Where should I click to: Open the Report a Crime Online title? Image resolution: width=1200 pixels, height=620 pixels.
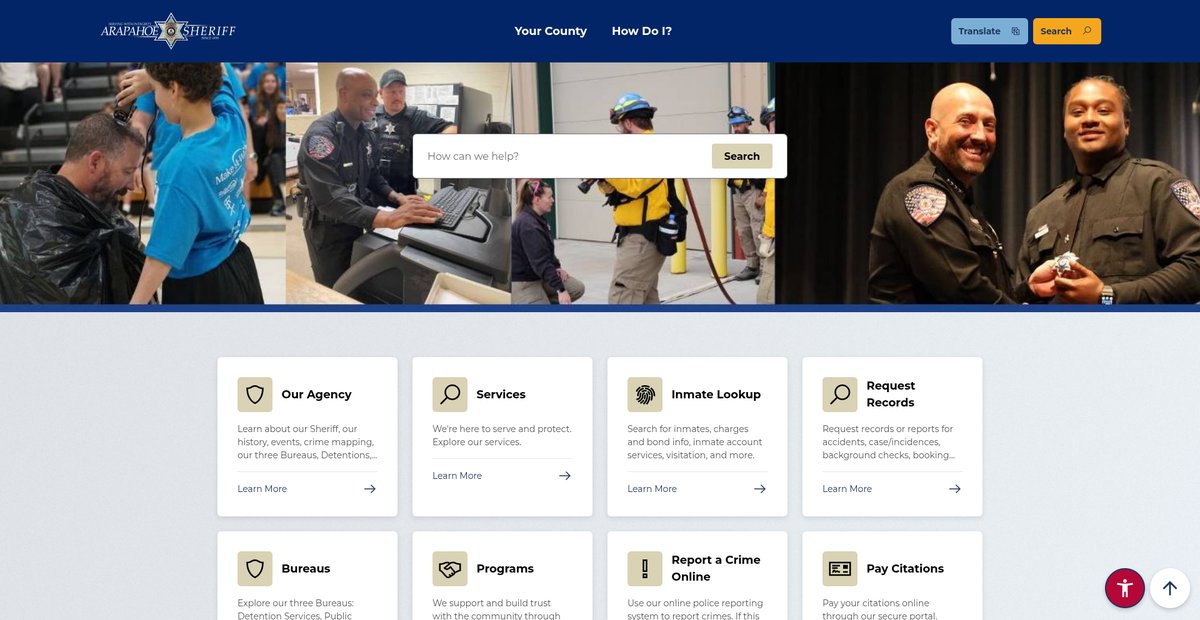716,568
